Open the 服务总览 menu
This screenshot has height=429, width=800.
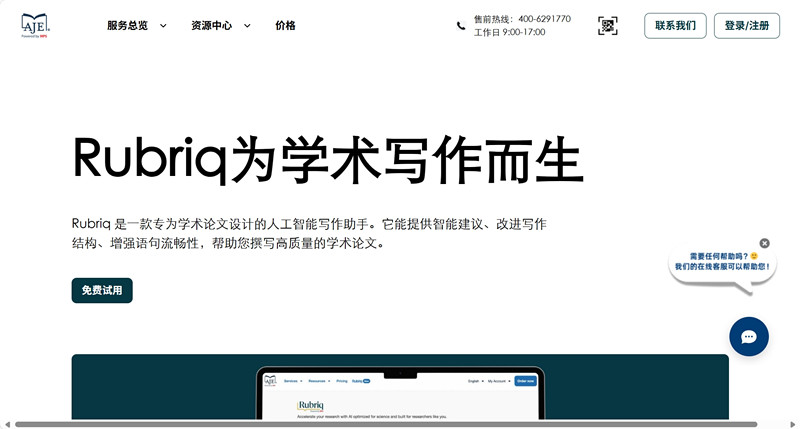128,26
